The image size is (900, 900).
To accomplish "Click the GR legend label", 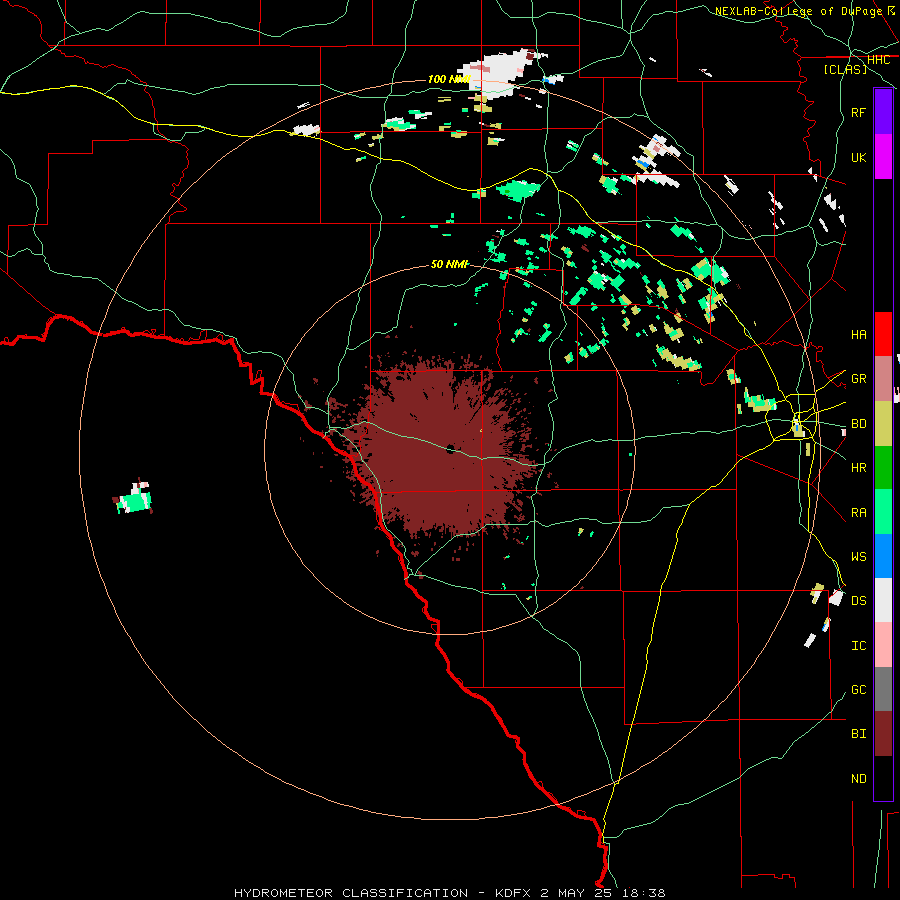I will tap(858, 379).
